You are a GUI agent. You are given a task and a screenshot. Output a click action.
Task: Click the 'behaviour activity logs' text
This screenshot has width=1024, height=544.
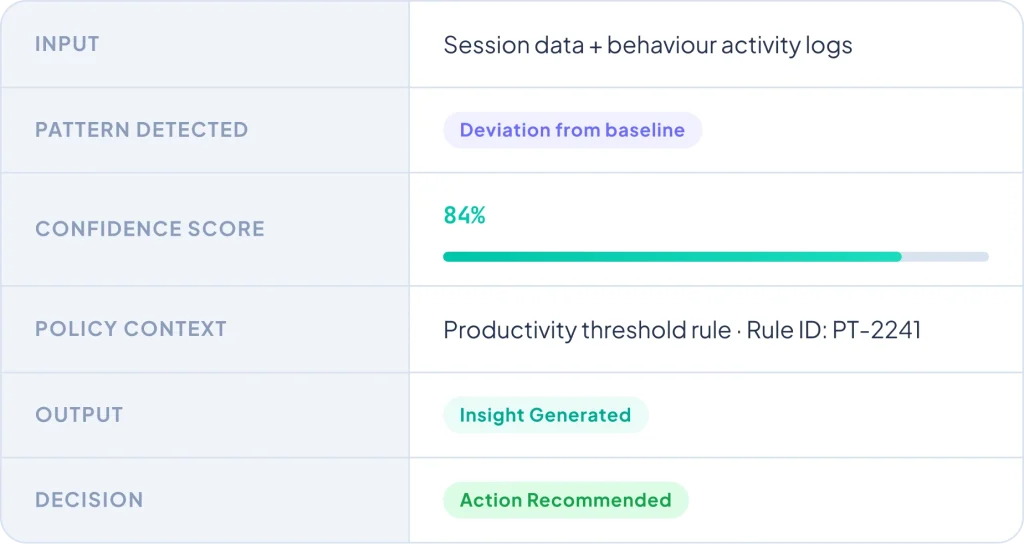[x=729, y=45]
